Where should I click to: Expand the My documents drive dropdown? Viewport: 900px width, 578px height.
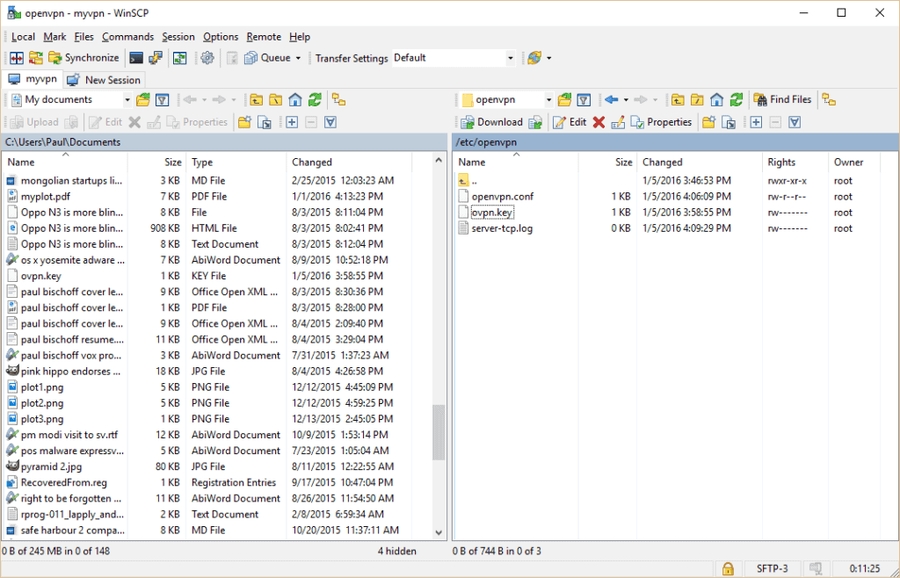127,100
